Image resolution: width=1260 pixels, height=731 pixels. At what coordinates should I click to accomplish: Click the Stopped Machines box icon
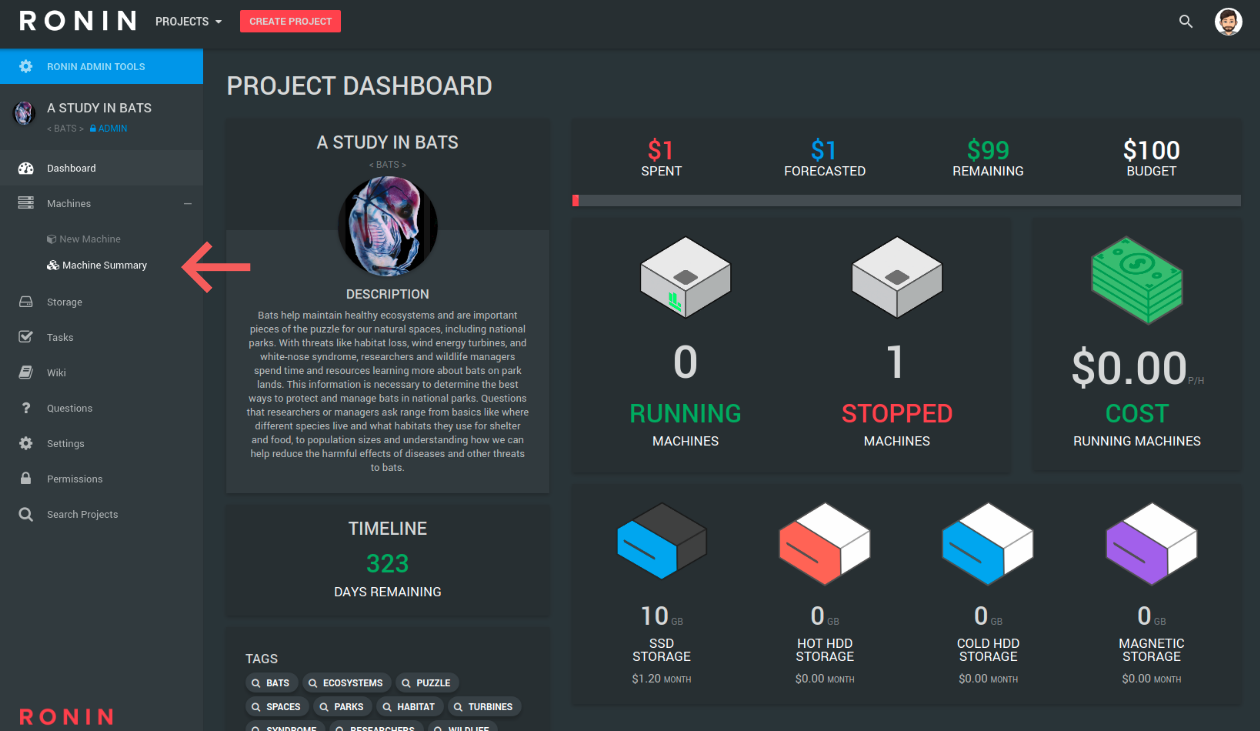(x=897, y=277)
